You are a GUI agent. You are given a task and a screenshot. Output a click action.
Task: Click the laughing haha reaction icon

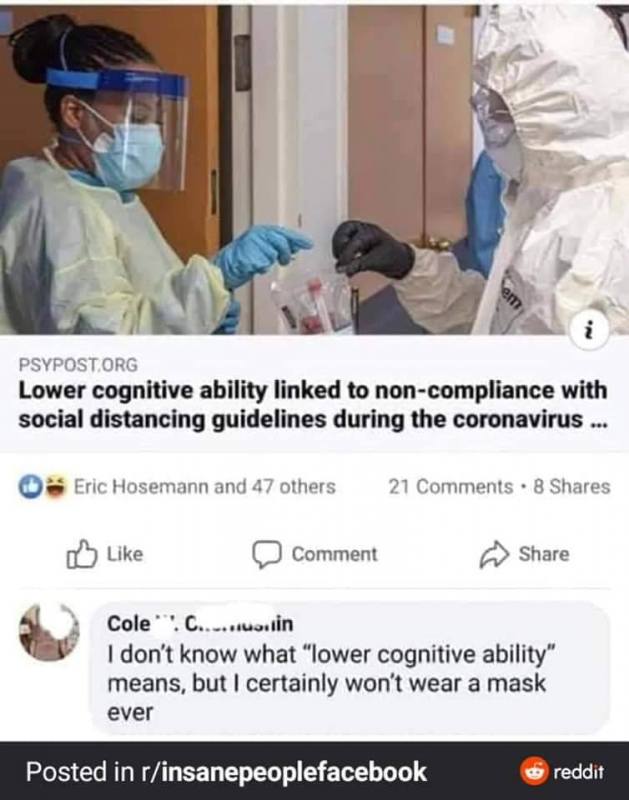tap(55, 486)
